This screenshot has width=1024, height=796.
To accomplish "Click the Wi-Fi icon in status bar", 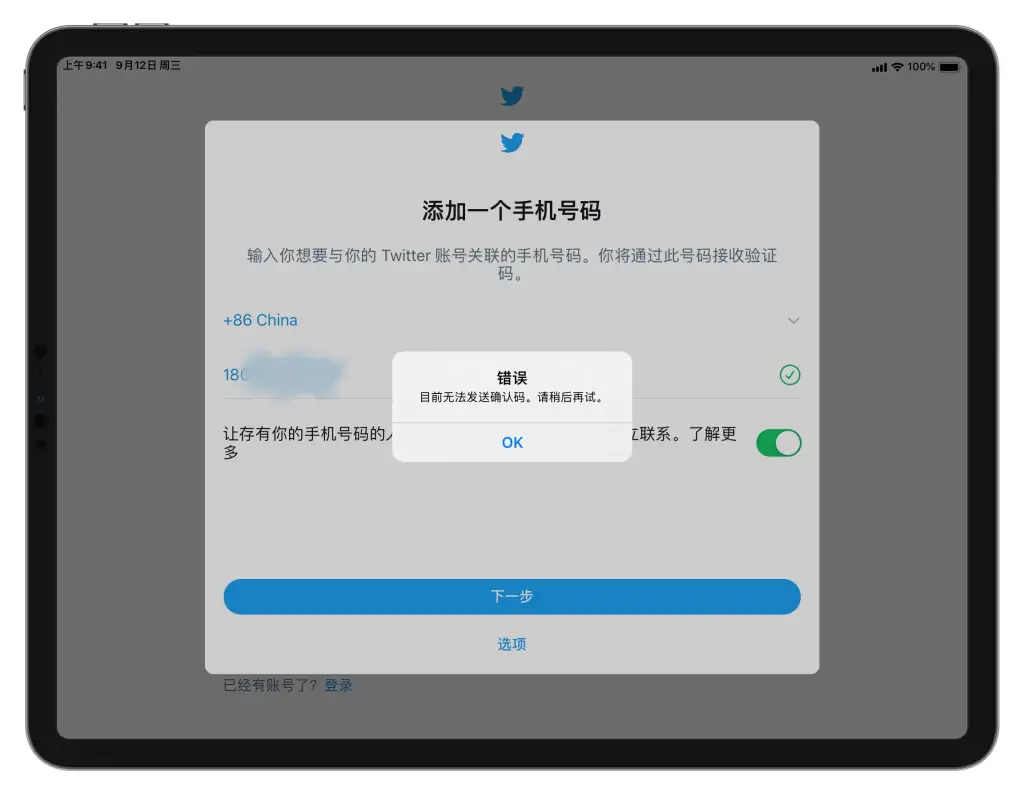I will (x=897, y=67).
